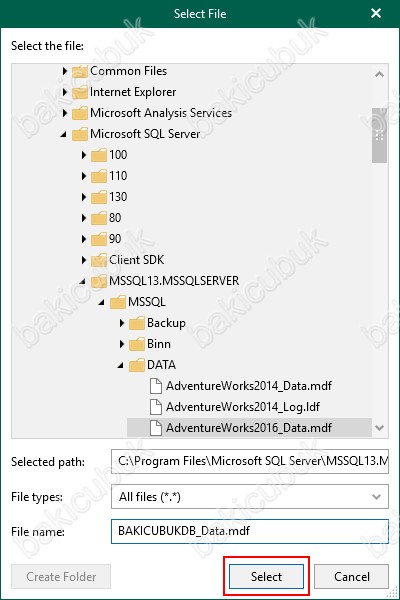400x600 pixels.
Task: Open the File types dropdown
Action: (x=250, y=497)
